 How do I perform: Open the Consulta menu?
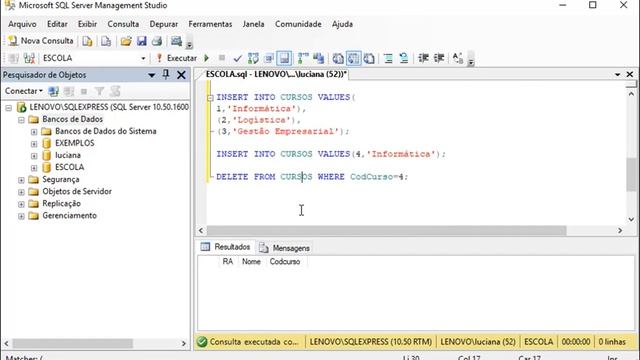123,24
